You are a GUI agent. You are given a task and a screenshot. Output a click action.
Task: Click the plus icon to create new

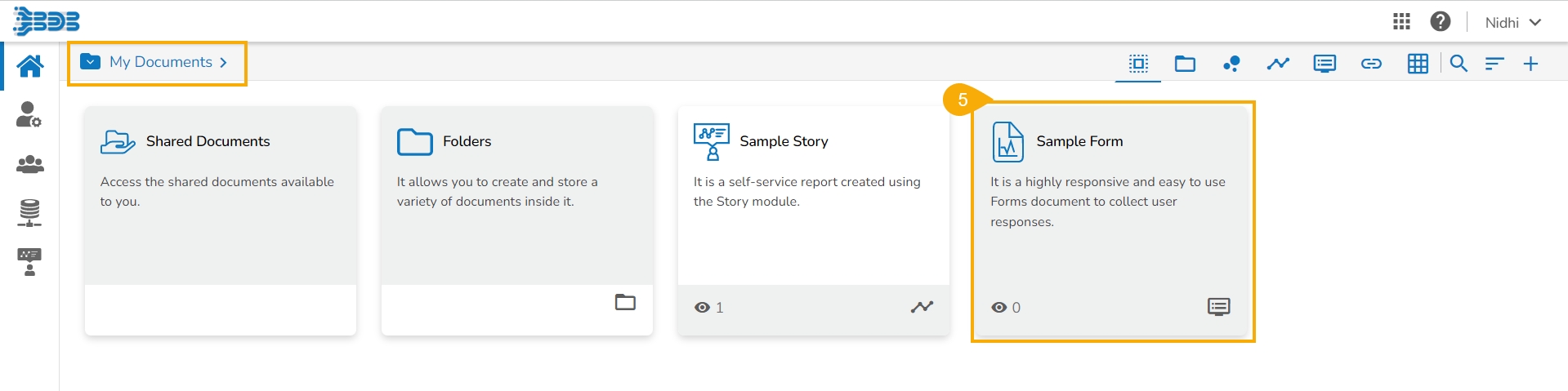1530,64
